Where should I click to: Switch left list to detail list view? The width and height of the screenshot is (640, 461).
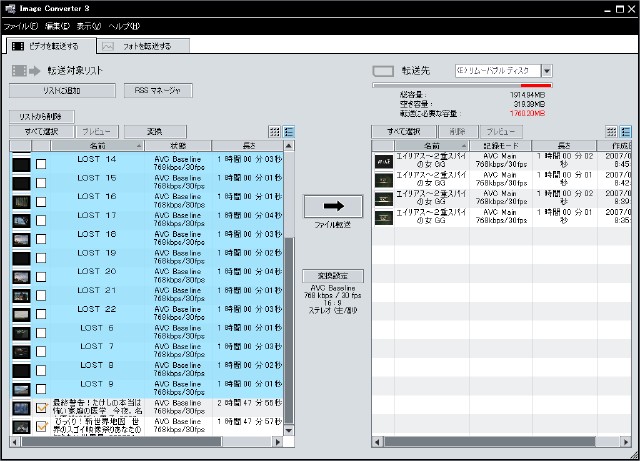(289, 132)
